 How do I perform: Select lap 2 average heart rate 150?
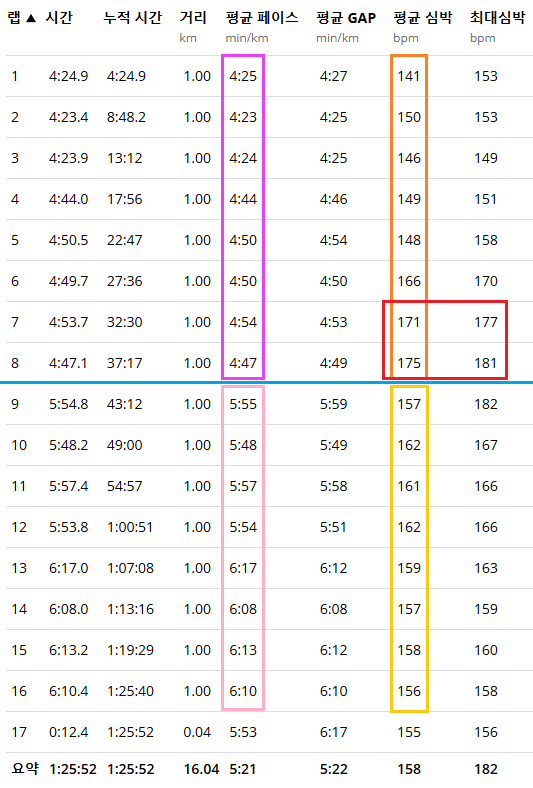pyautogui.click(x=409, y=117)
